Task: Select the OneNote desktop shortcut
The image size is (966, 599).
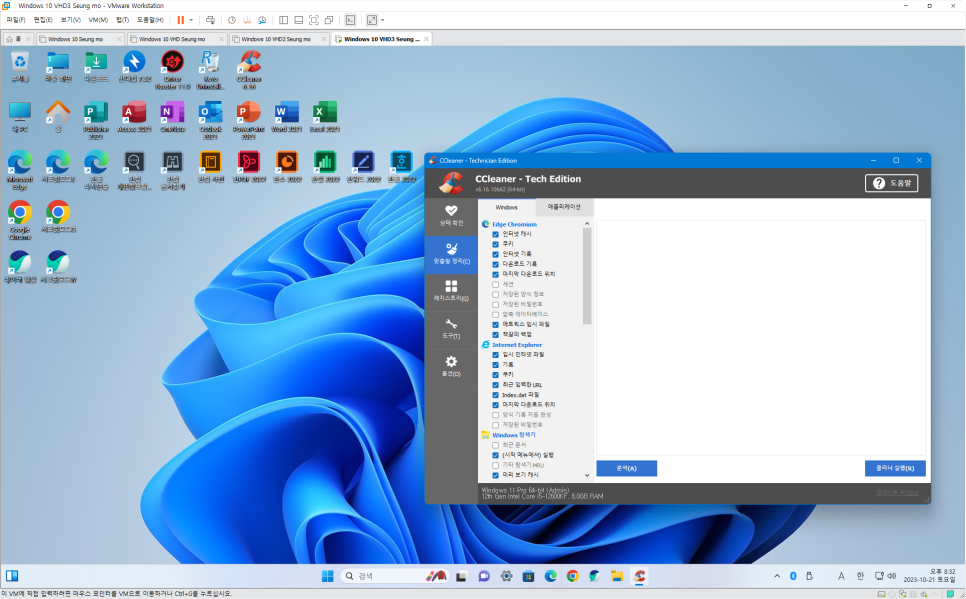Action: coord(172,117)
